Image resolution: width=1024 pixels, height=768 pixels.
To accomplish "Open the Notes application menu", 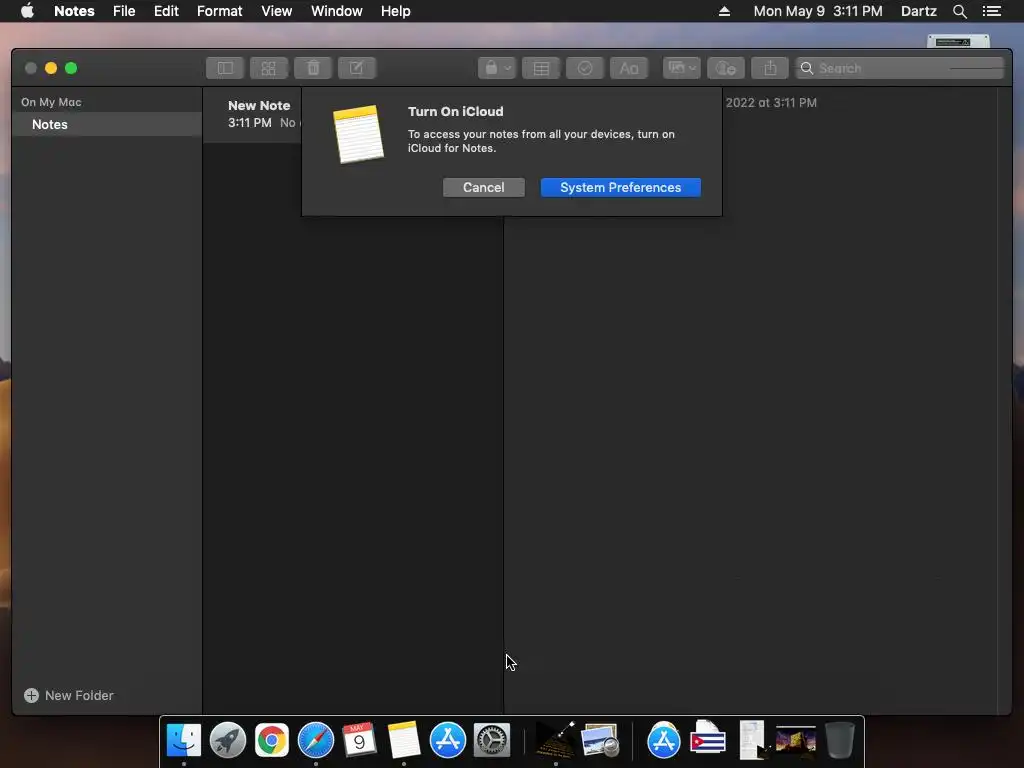I will 74,11.
